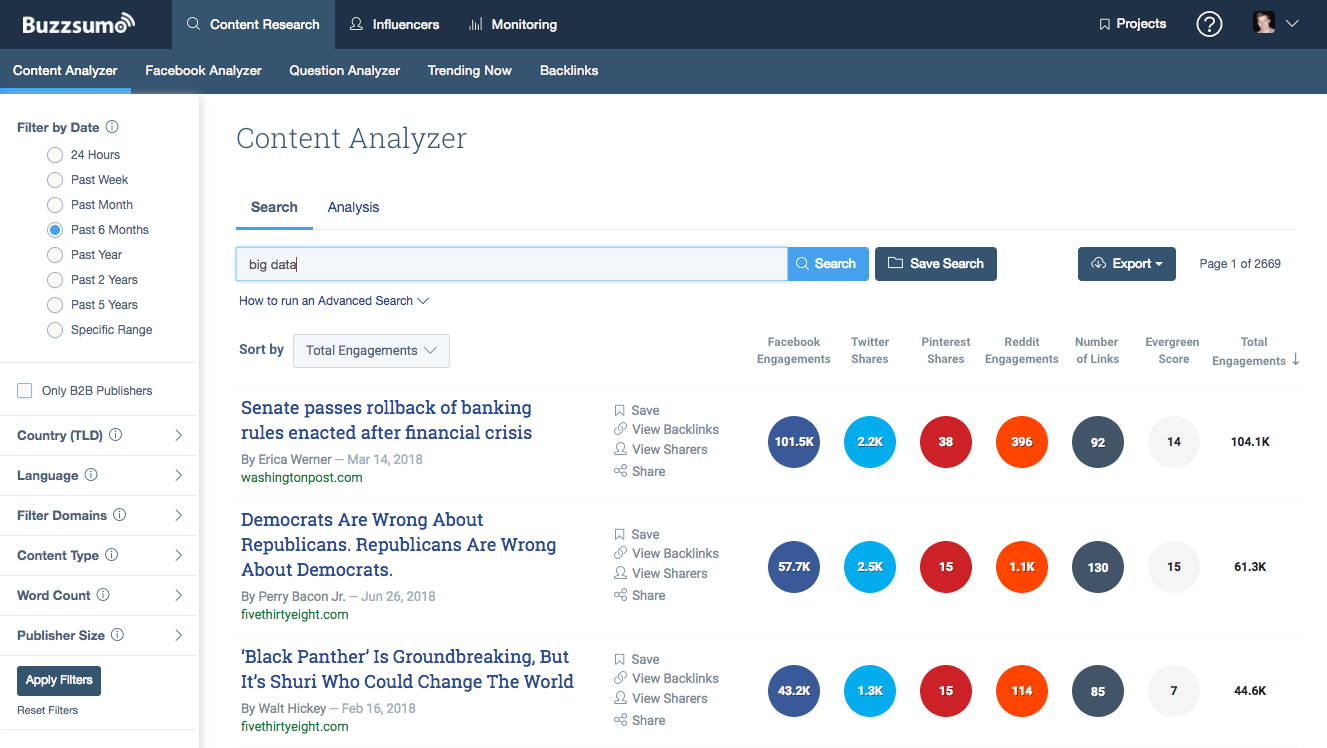Open the Total Engagements sort dropdown
This screenshot has height=748, width=1327.
[x=371, y=351]
